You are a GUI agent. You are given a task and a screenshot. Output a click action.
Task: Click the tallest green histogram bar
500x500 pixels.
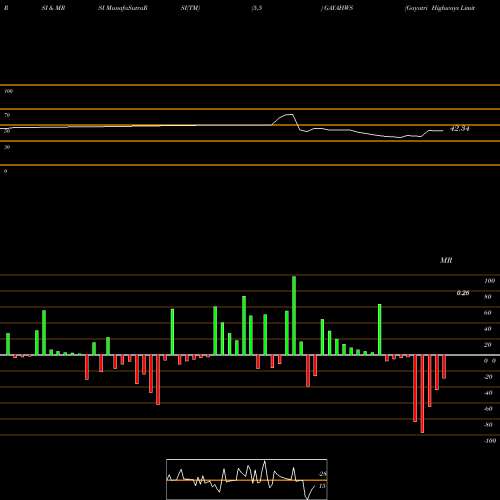click(x=294, y=315)
